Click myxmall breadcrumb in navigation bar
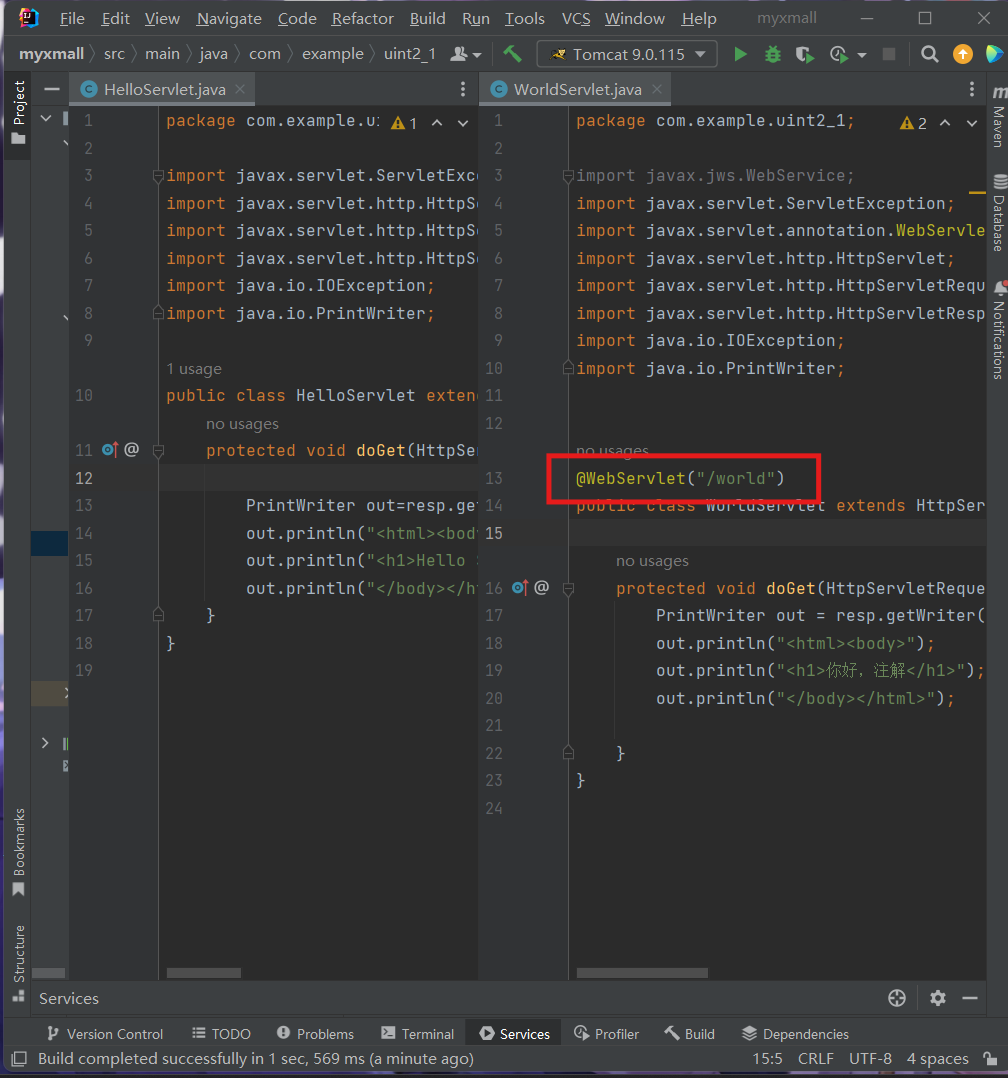This screenshot has height=1078, width=1008. tap(52, 54)
